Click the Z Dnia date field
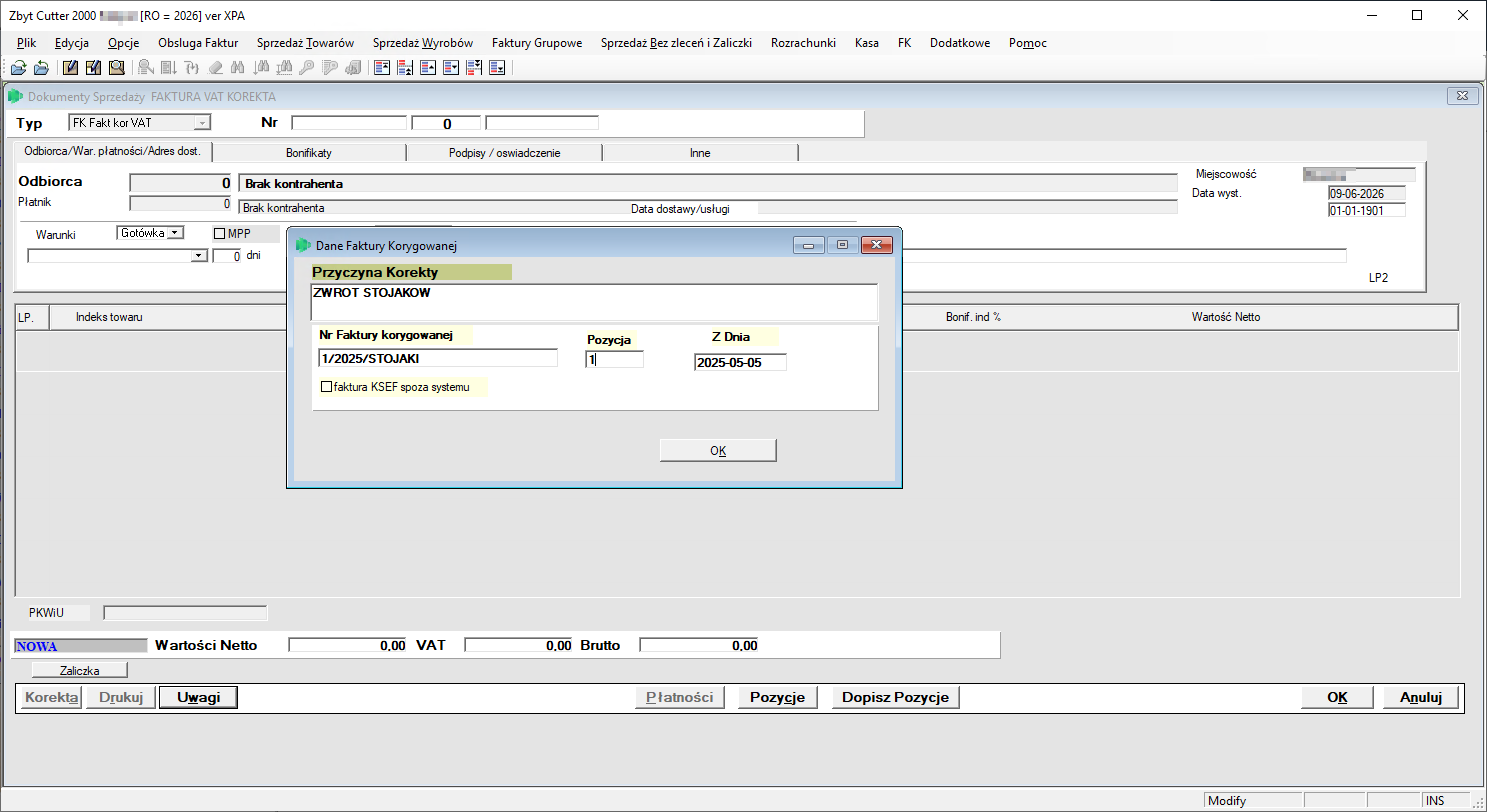This screenshot has height=812, width=1487. [740, 362]
